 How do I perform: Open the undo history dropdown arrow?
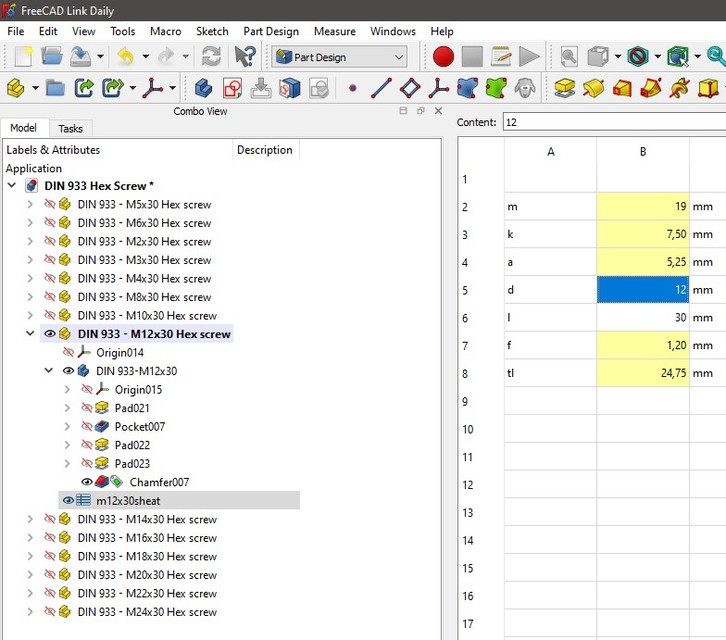coord(145,56)
